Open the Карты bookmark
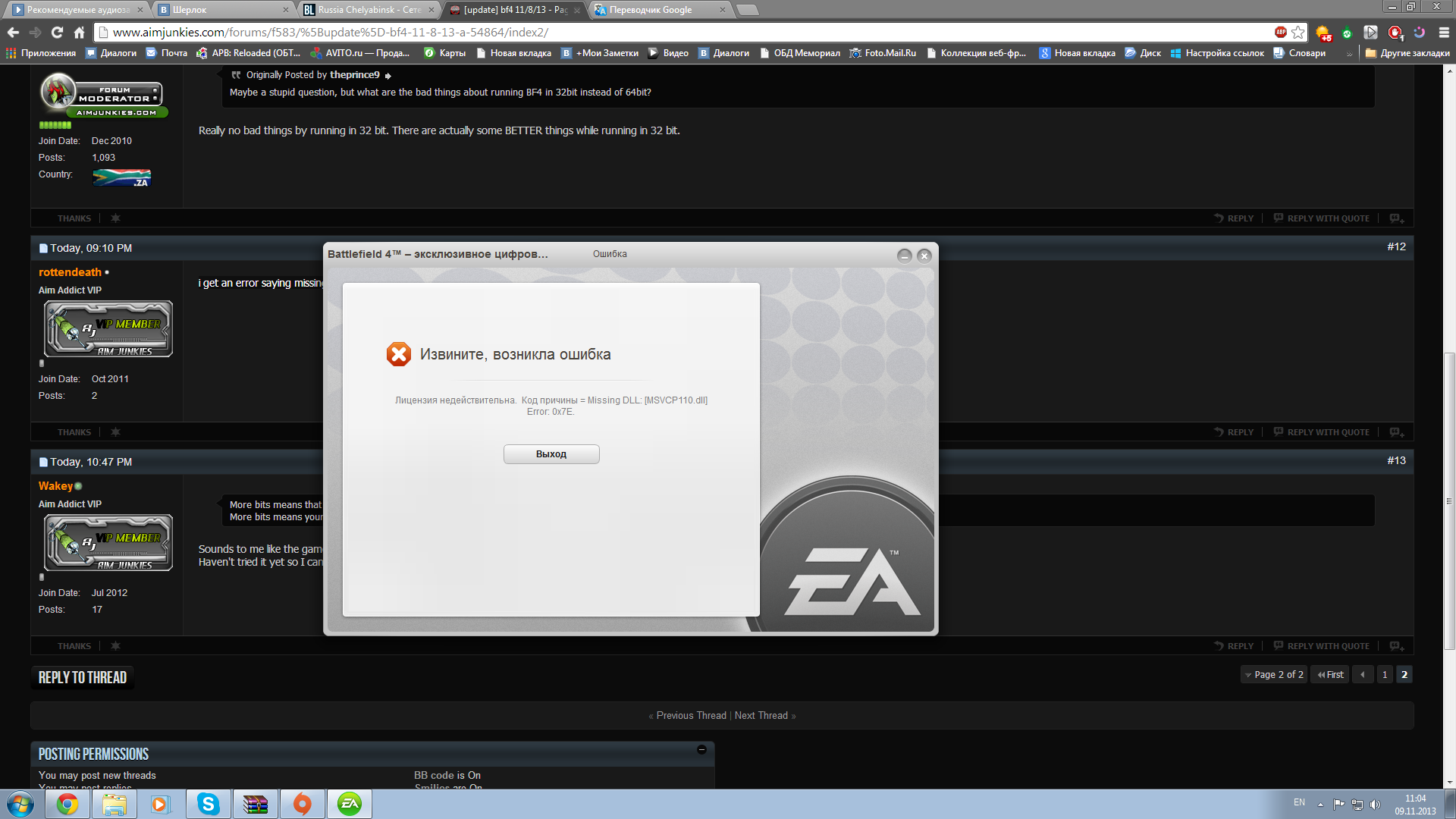The image size is (1456, 819). point(445,53)
